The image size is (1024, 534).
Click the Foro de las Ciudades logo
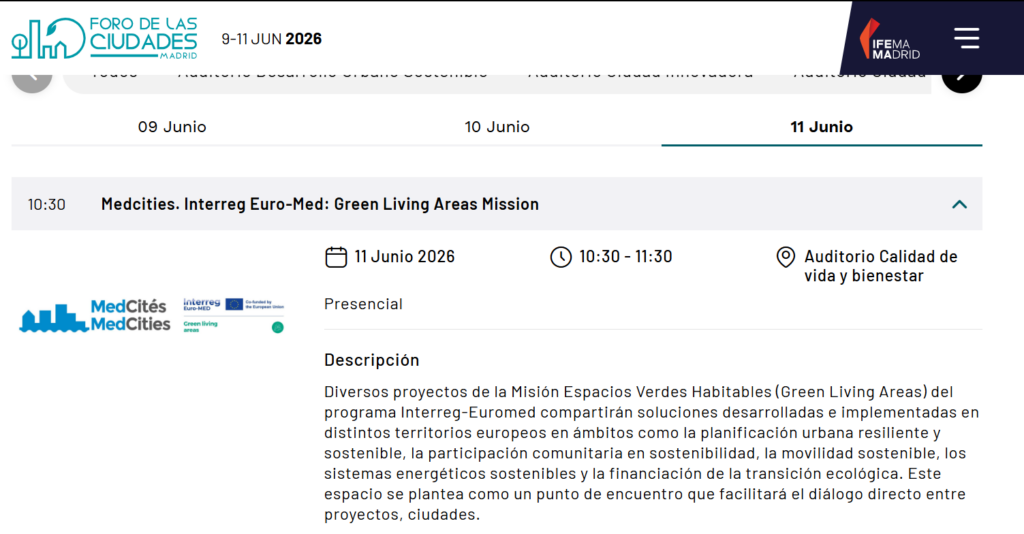pyautogui.click(x=104, y=38)
